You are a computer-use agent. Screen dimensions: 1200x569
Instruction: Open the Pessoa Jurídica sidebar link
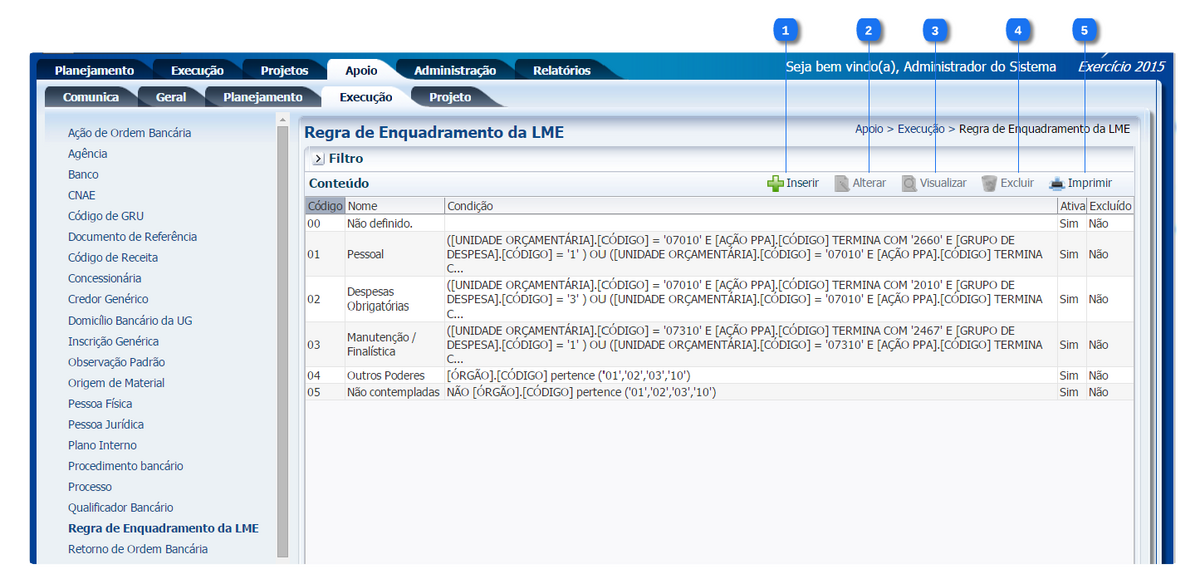point(104,424)
